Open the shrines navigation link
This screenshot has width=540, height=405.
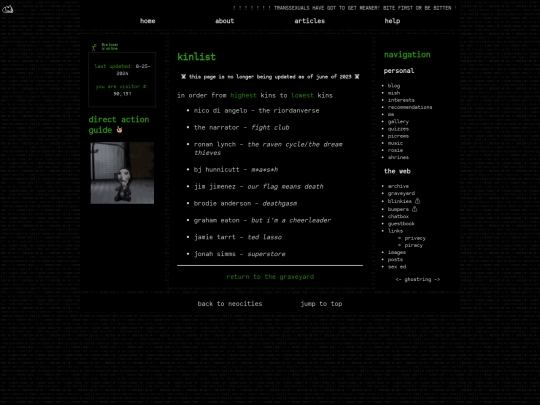tap(398, 157)
